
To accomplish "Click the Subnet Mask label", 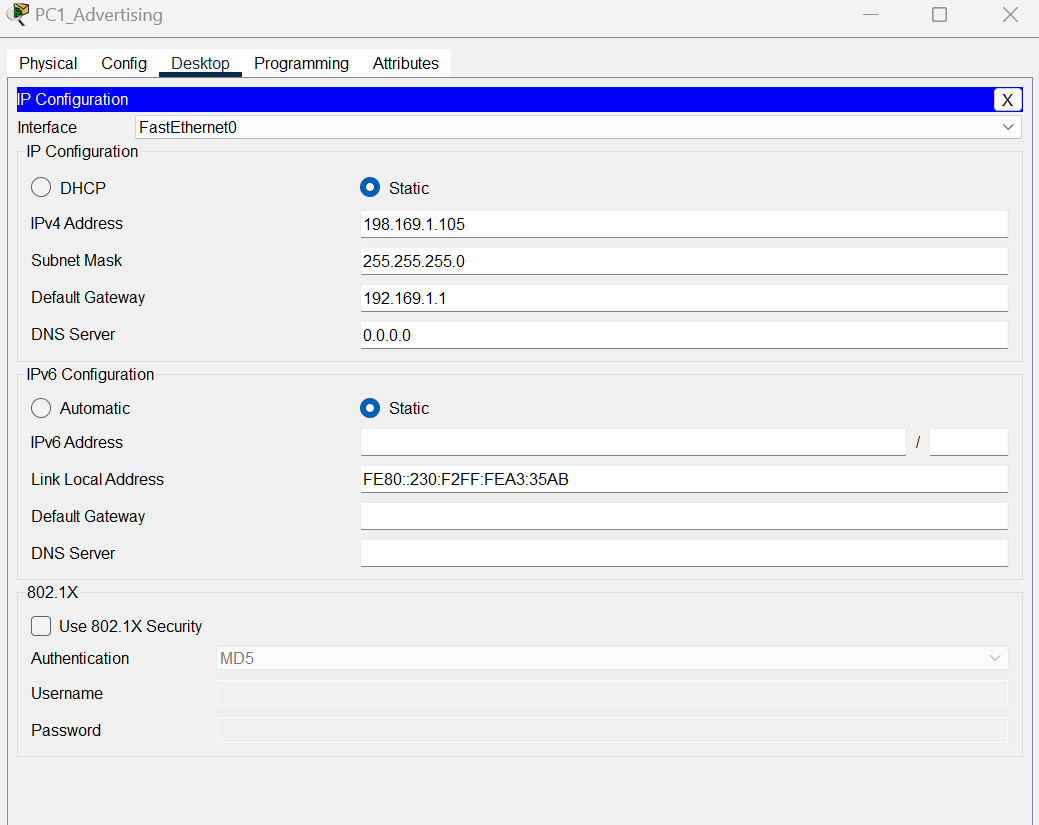I will 77,260.
